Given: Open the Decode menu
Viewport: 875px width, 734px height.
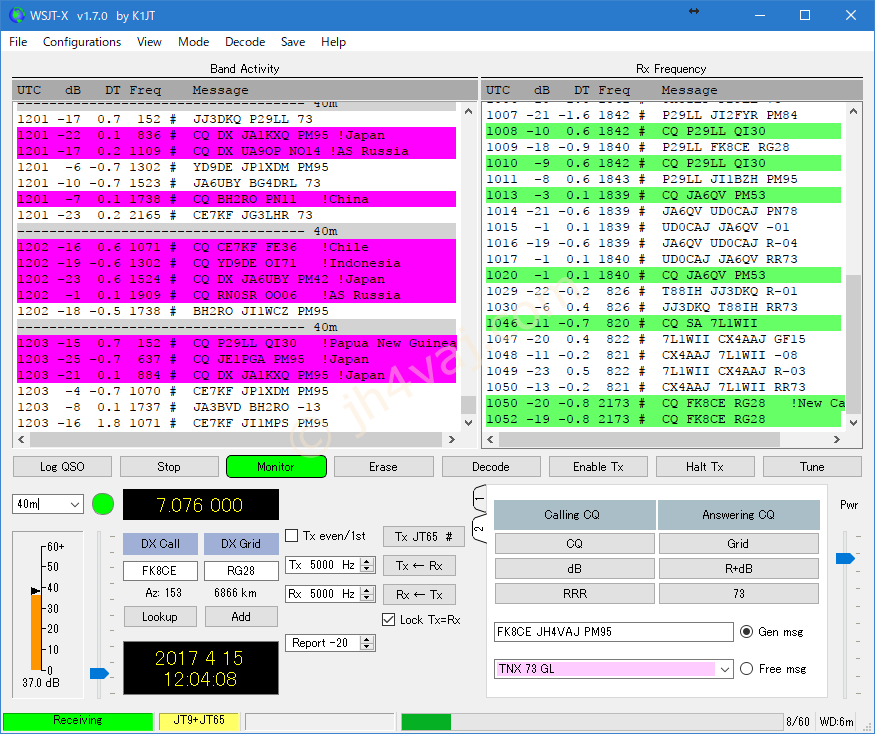Looking at the screenshot, I should [245, 42].
